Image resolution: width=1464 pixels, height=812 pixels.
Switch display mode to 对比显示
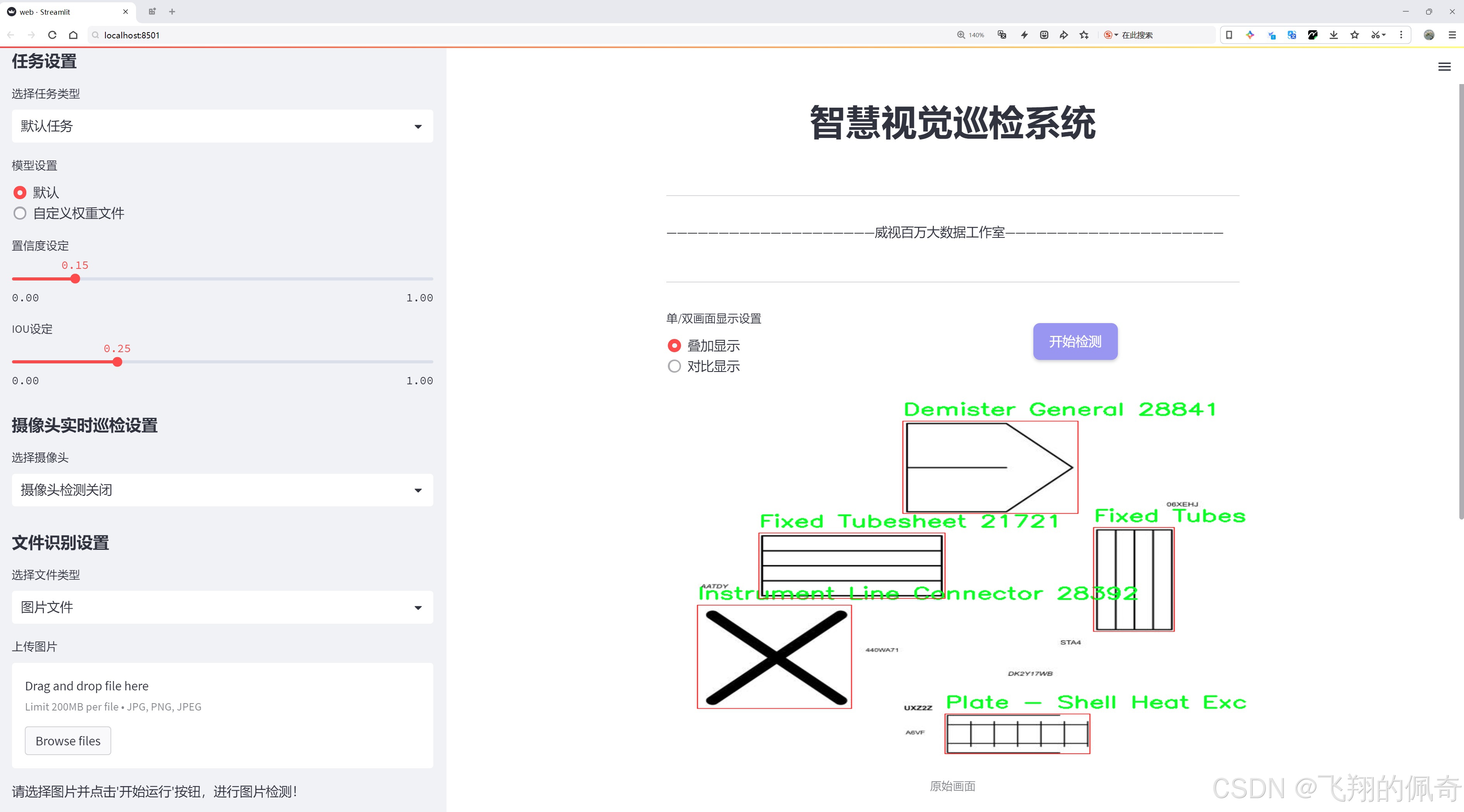pyautogui.click(x=674, y=366)
